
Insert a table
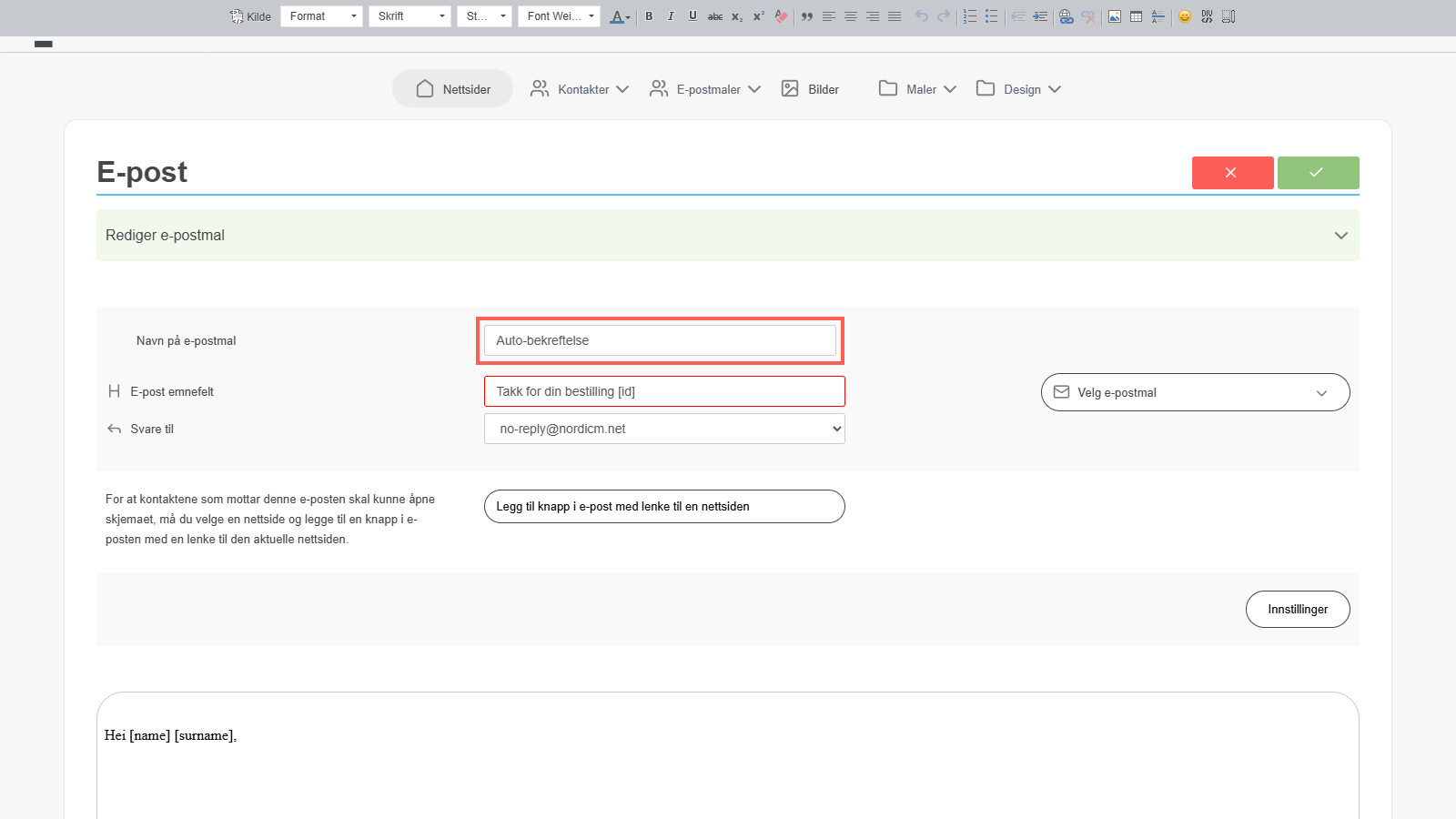[1137, 16]
